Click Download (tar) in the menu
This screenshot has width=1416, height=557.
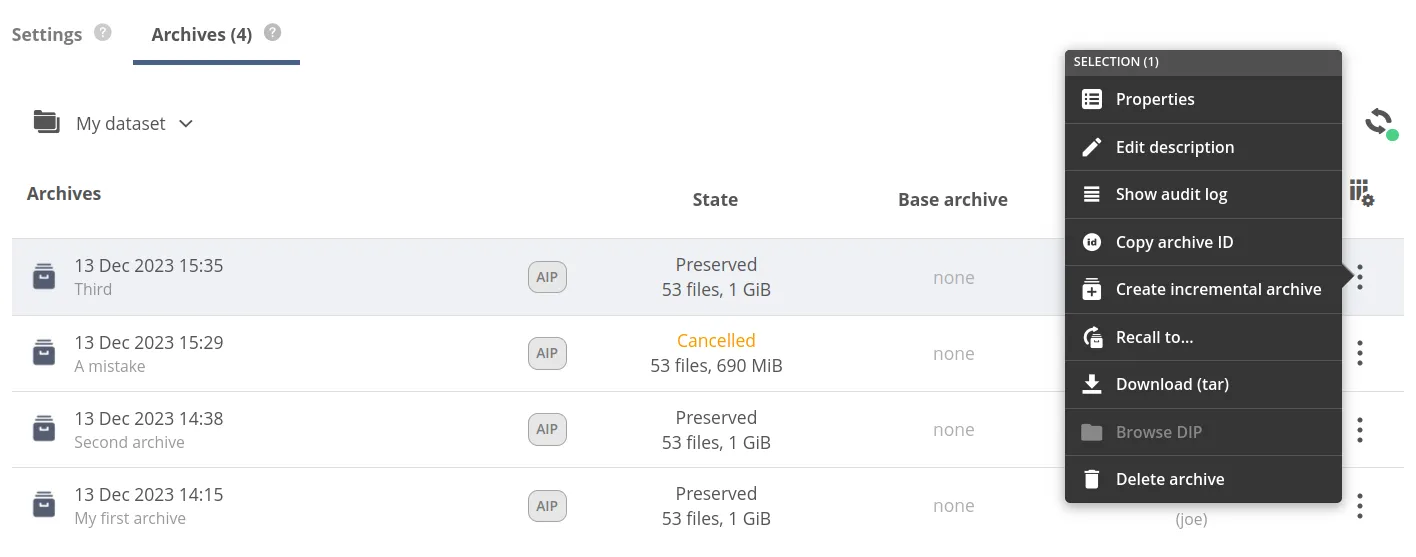1172,384
